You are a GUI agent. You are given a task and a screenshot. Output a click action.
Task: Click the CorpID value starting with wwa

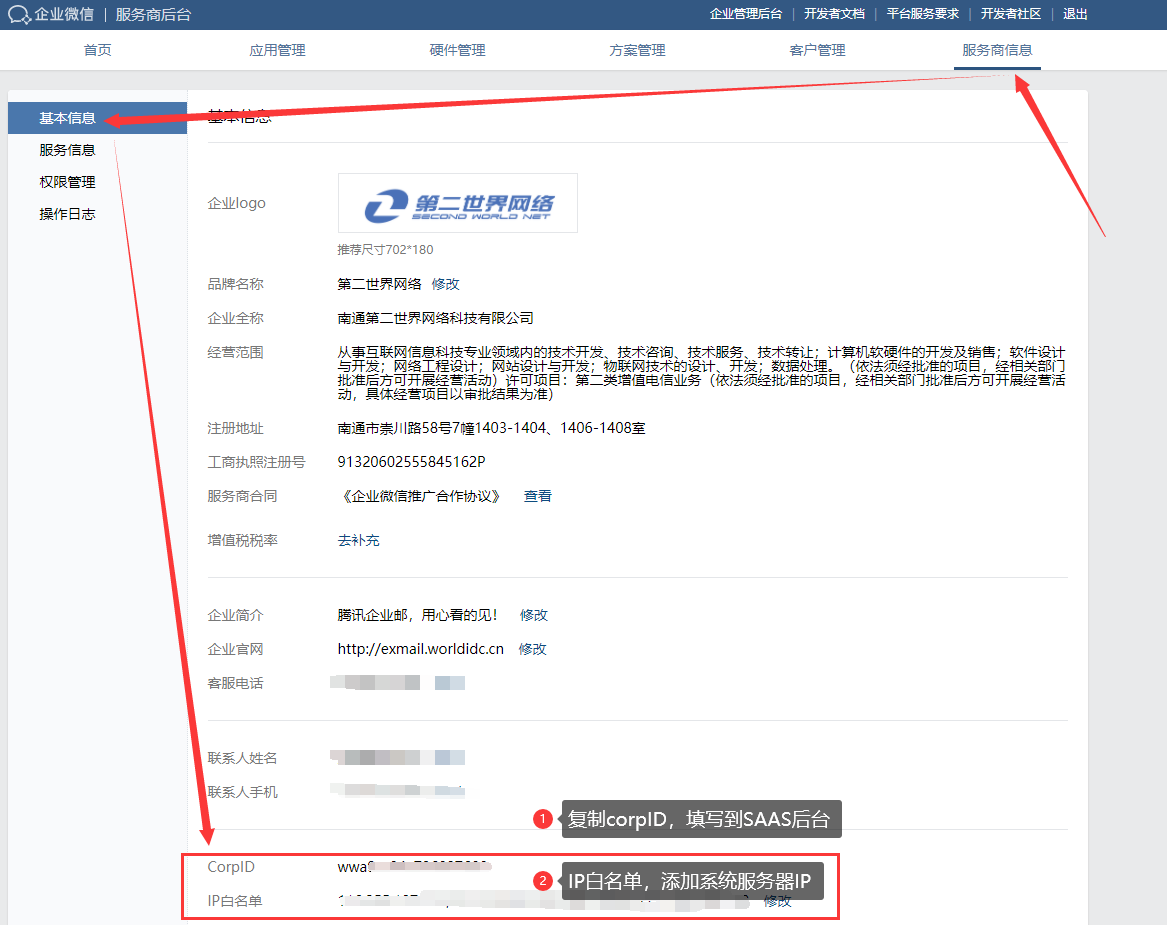(x=413, y=867)
